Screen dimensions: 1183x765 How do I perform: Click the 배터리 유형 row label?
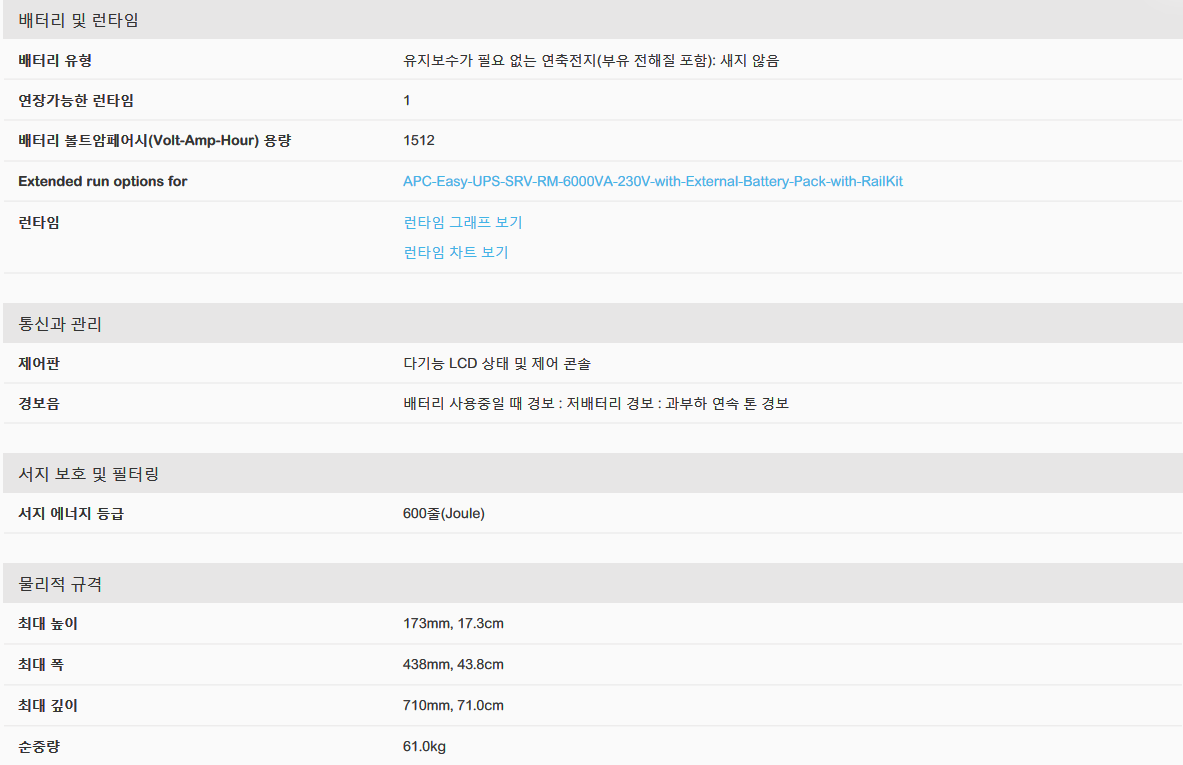click(55, 60)
